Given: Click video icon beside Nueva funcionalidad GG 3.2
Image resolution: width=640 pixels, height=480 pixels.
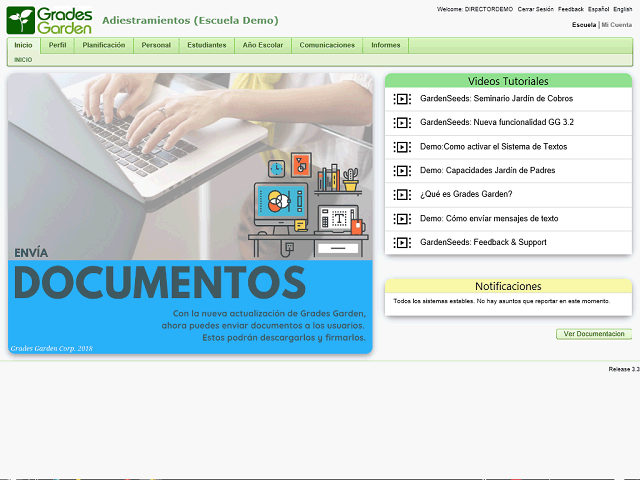Looking at the screenshot, I should click(402, 122).
